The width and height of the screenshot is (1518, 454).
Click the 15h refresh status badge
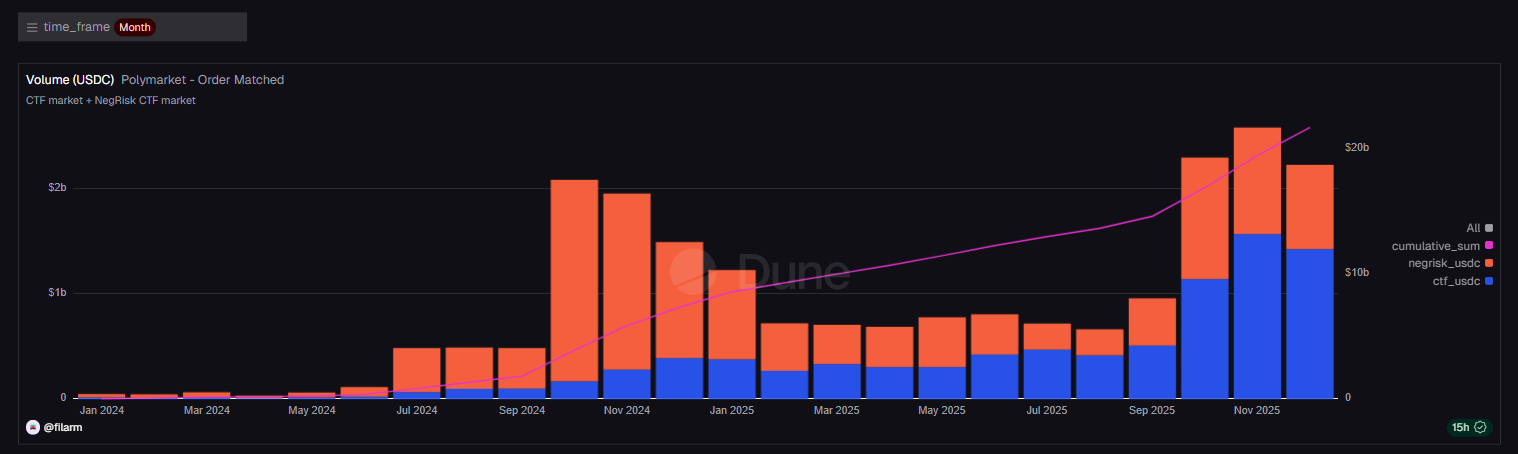click(x=1469, y=427)
